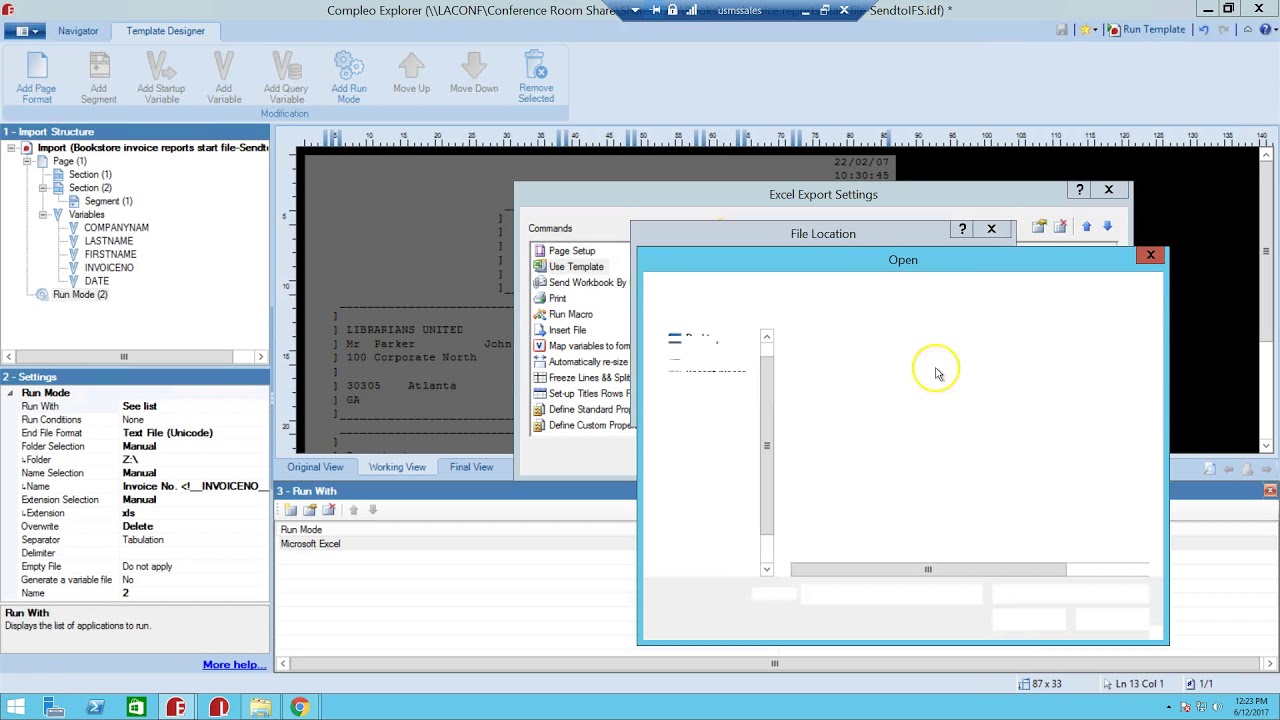Select the INVOICENO variable
This screenshot has width=1280, height=720.
pos(109,268)
